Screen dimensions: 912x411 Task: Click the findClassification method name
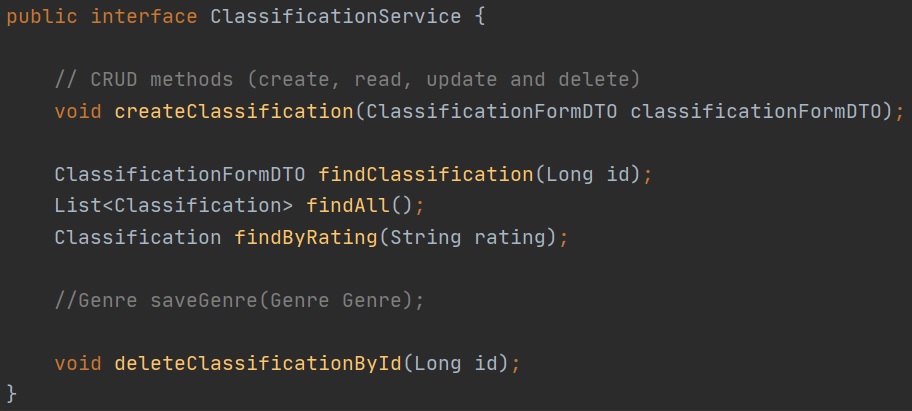click(425, 174)
